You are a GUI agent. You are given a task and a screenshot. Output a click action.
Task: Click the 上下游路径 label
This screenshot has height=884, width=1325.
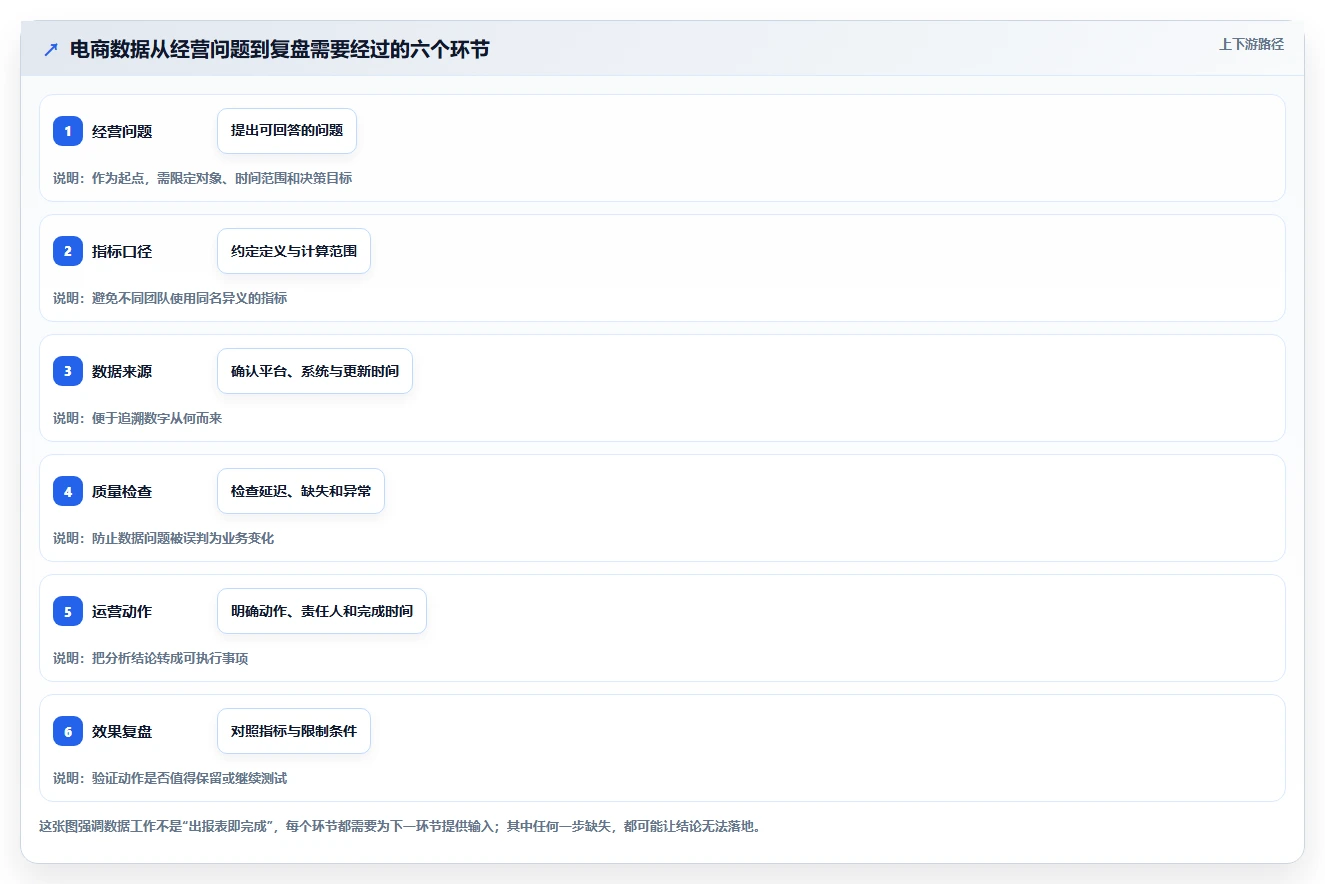[1251, 44]
